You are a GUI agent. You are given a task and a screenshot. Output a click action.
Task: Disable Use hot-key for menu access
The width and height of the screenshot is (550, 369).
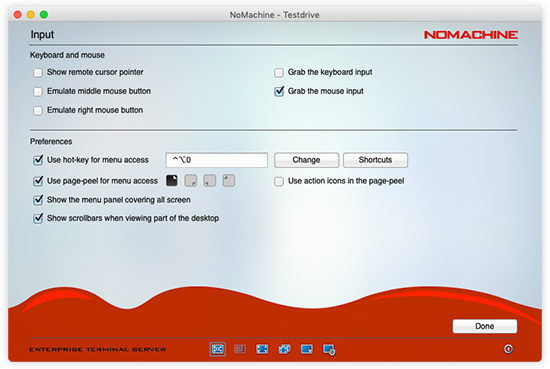(x=38, y=160)
